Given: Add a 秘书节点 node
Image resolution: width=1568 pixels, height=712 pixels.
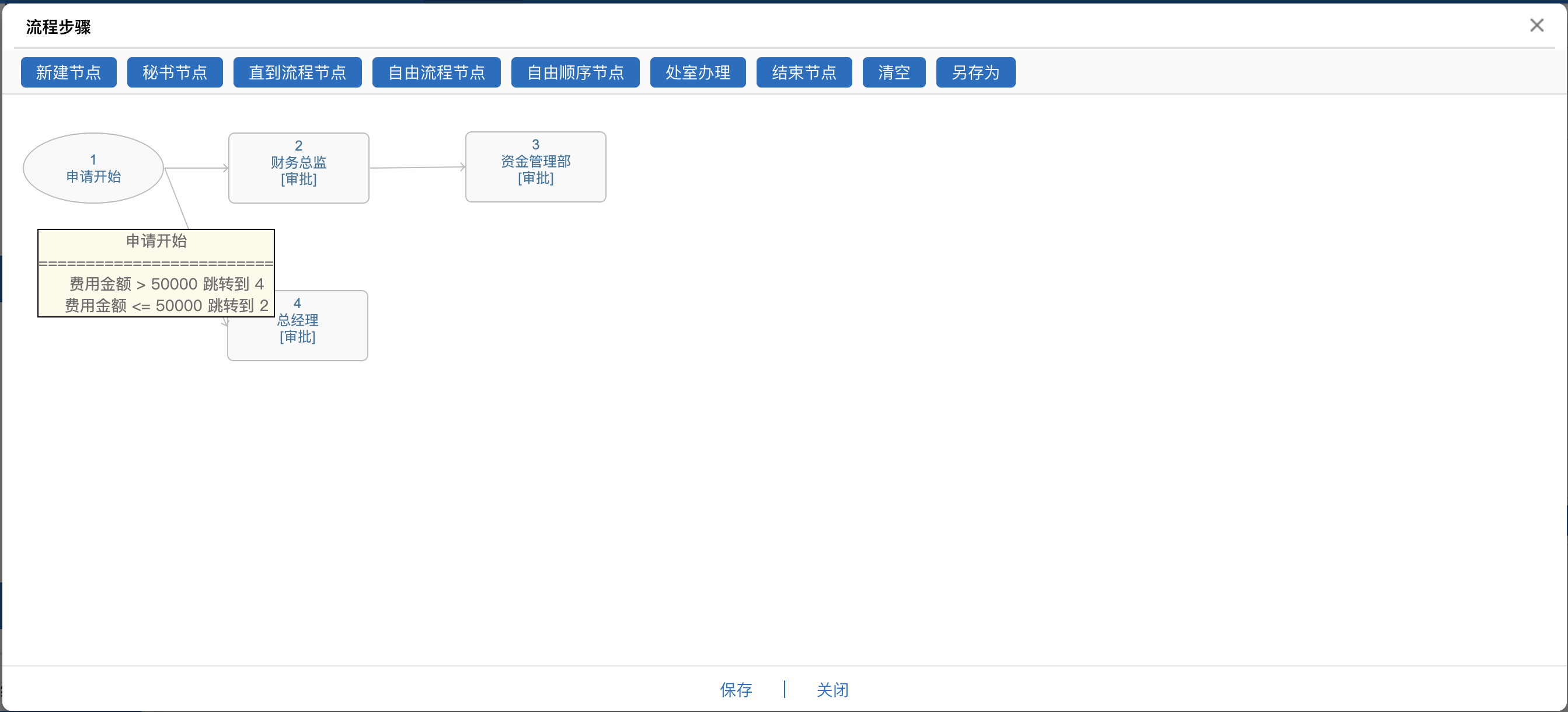Looking at the screenshot, I should [175, 72].
